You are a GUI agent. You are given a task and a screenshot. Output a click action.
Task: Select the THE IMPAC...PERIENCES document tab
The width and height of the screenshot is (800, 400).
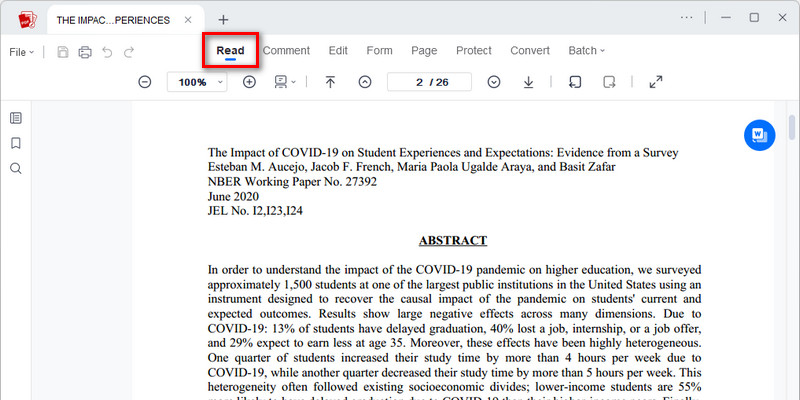[126, 20]
